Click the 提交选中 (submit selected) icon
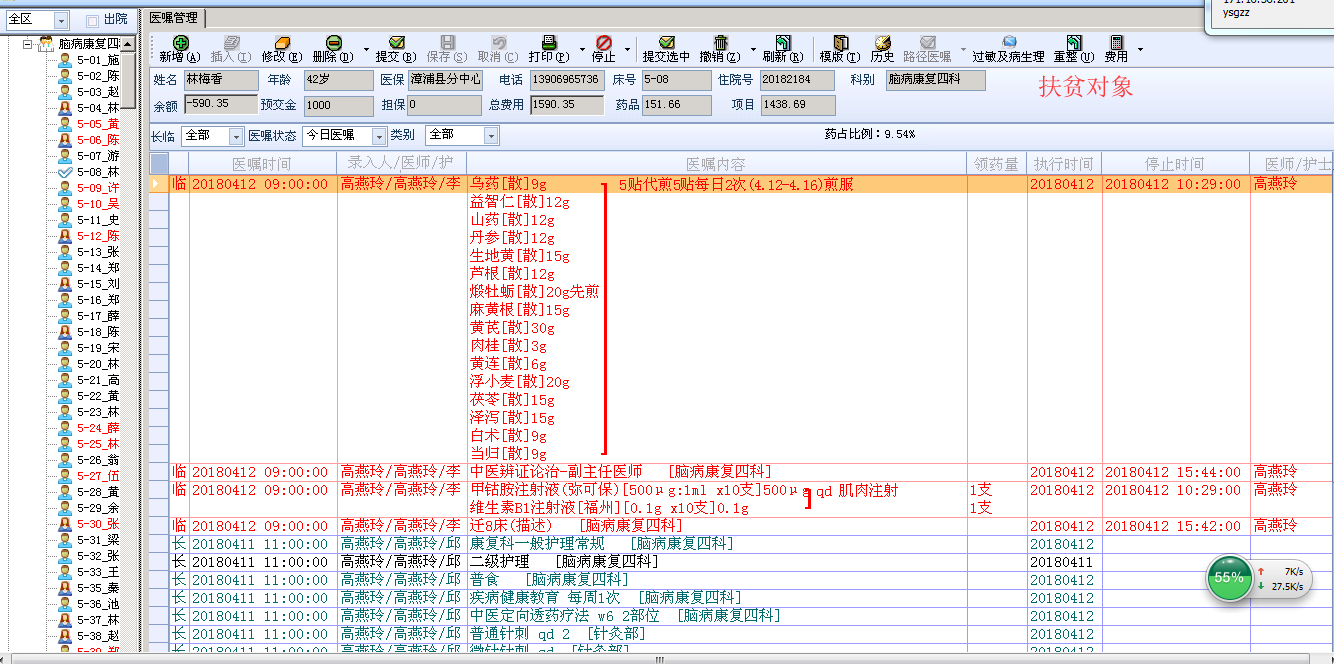This screenshot has width=1334, height=664. (666, 43)
